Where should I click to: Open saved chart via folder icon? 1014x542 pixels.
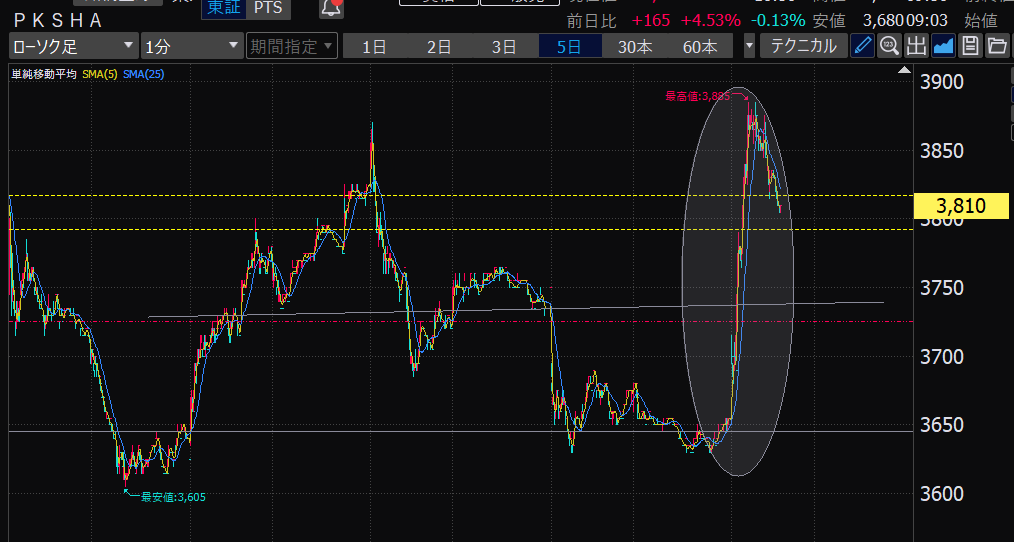click(x=997, y=46)
